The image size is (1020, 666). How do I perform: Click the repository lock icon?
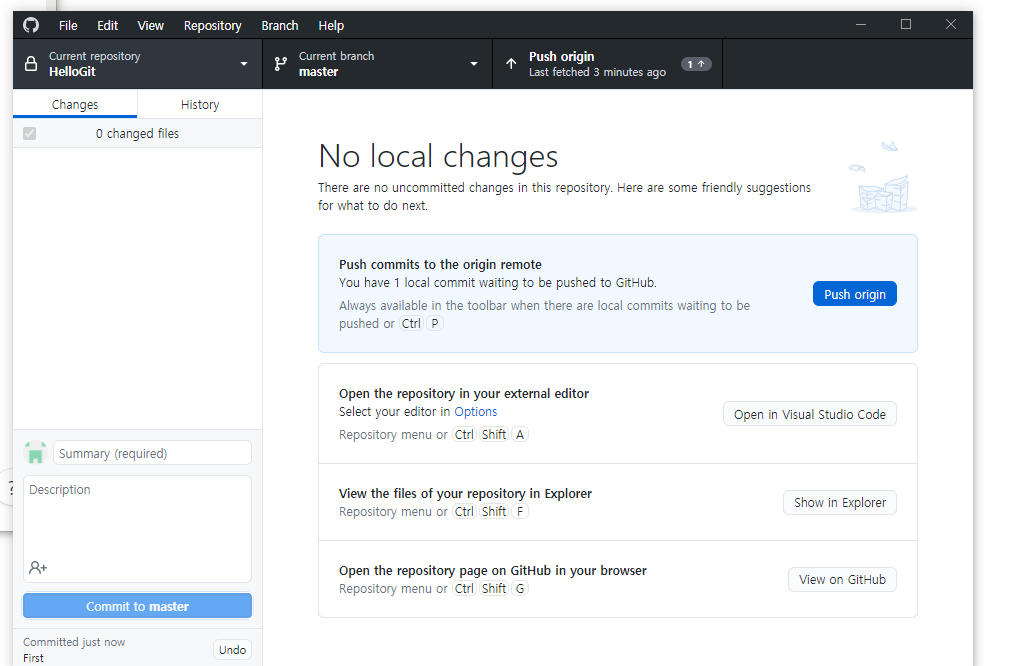tap(31, 64)
